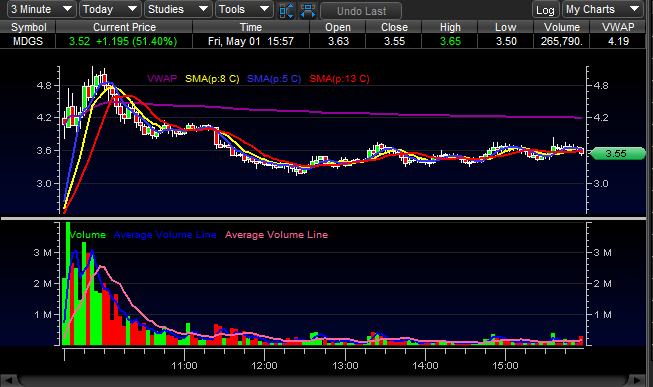653x387 pixels.
Task: Click the 3.65 high value
Action: (450, 41)
